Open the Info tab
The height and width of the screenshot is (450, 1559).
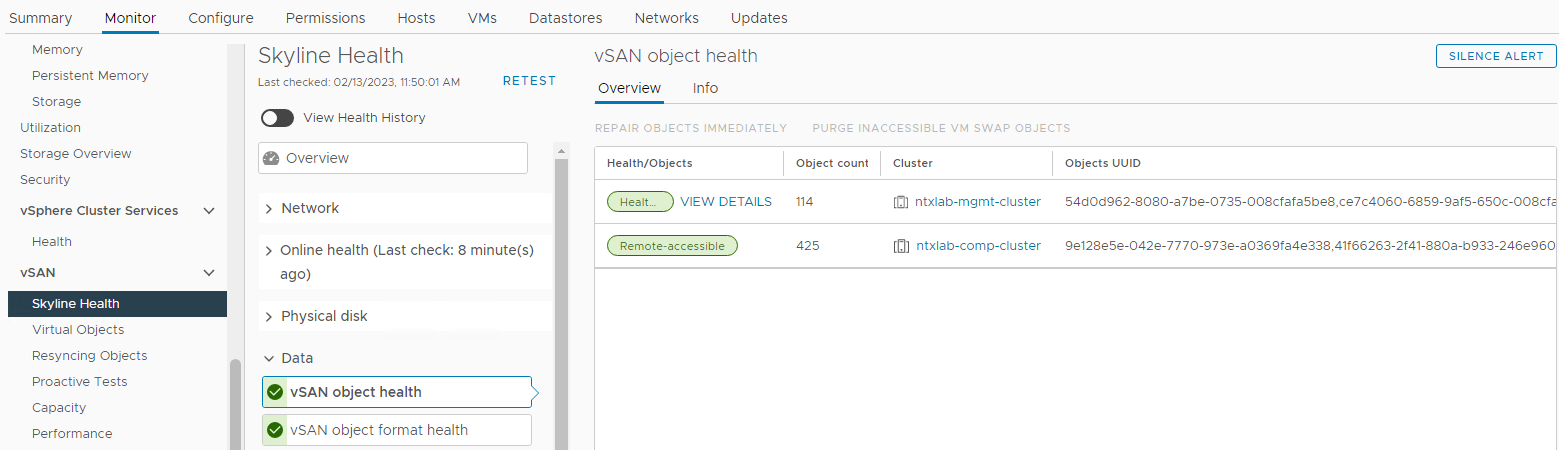click(705, 88)
